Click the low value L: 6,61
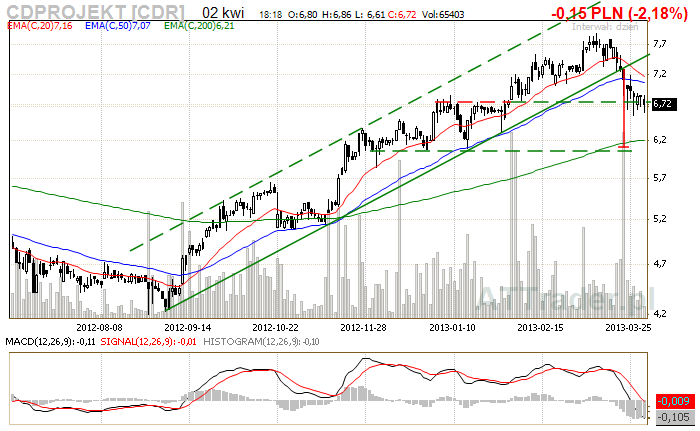The width and height of the screenshot is (700, 431). (370, 15)
